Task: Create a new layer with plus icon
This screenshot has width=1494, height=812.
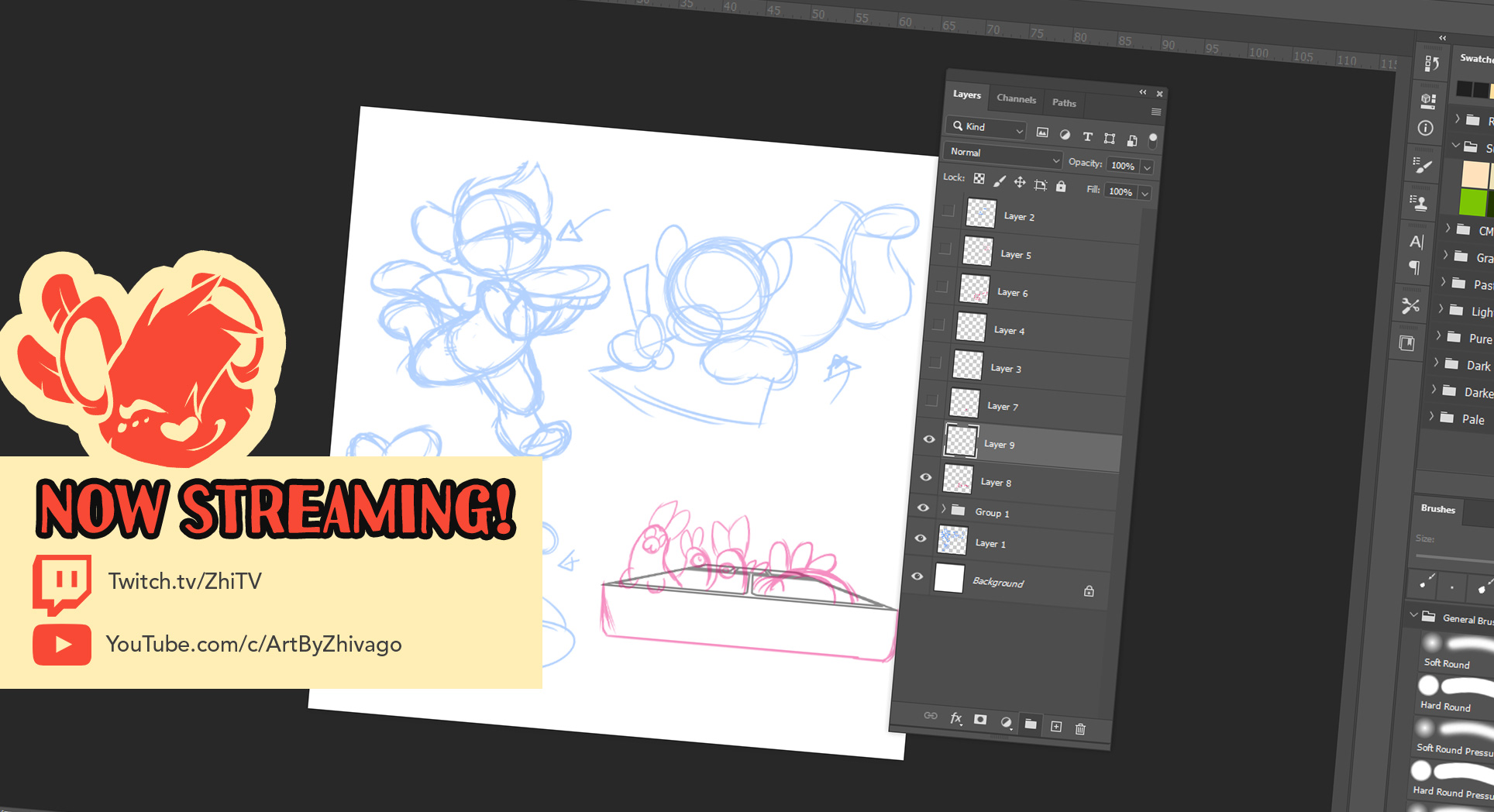Action: [1056, 726]
